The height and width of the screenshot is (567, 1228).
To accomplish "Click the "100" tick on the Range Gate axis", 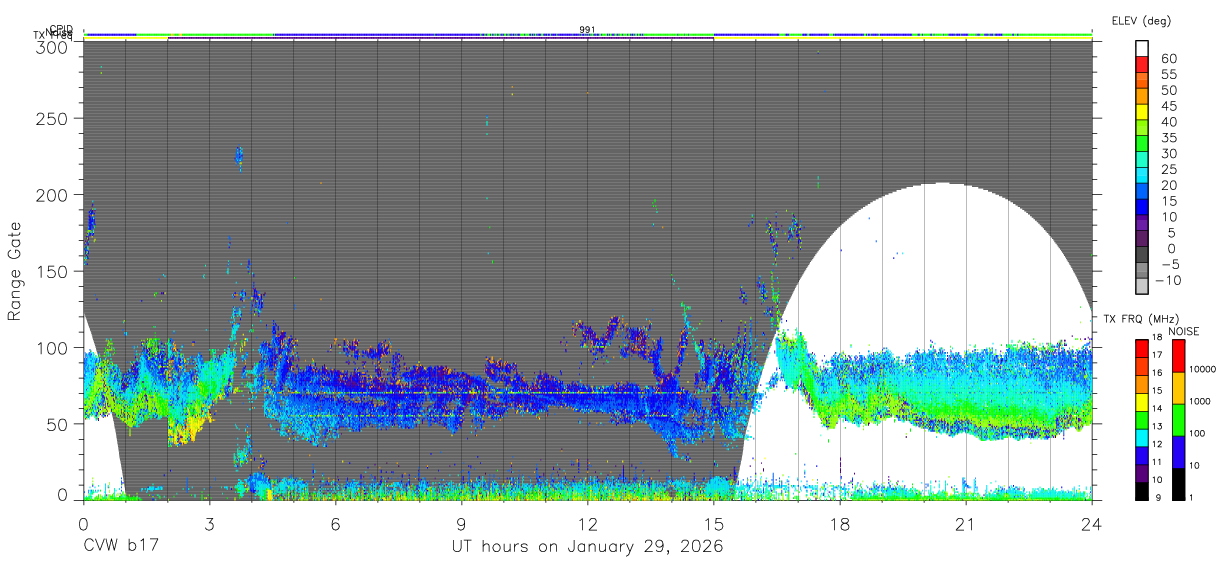I will [54, 347].
